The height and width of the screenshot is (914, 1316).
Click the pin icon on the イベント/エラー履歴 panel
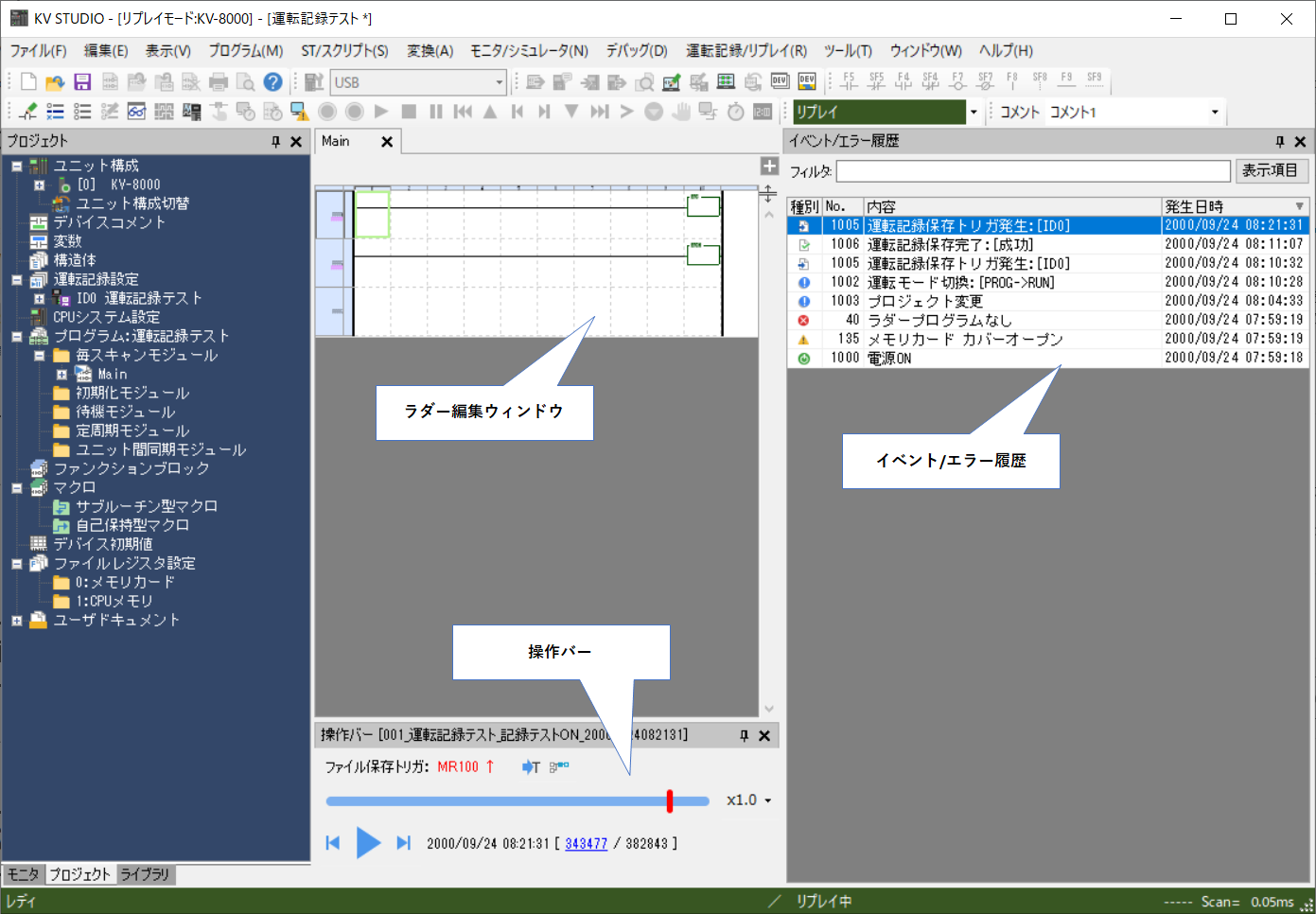1279,141
